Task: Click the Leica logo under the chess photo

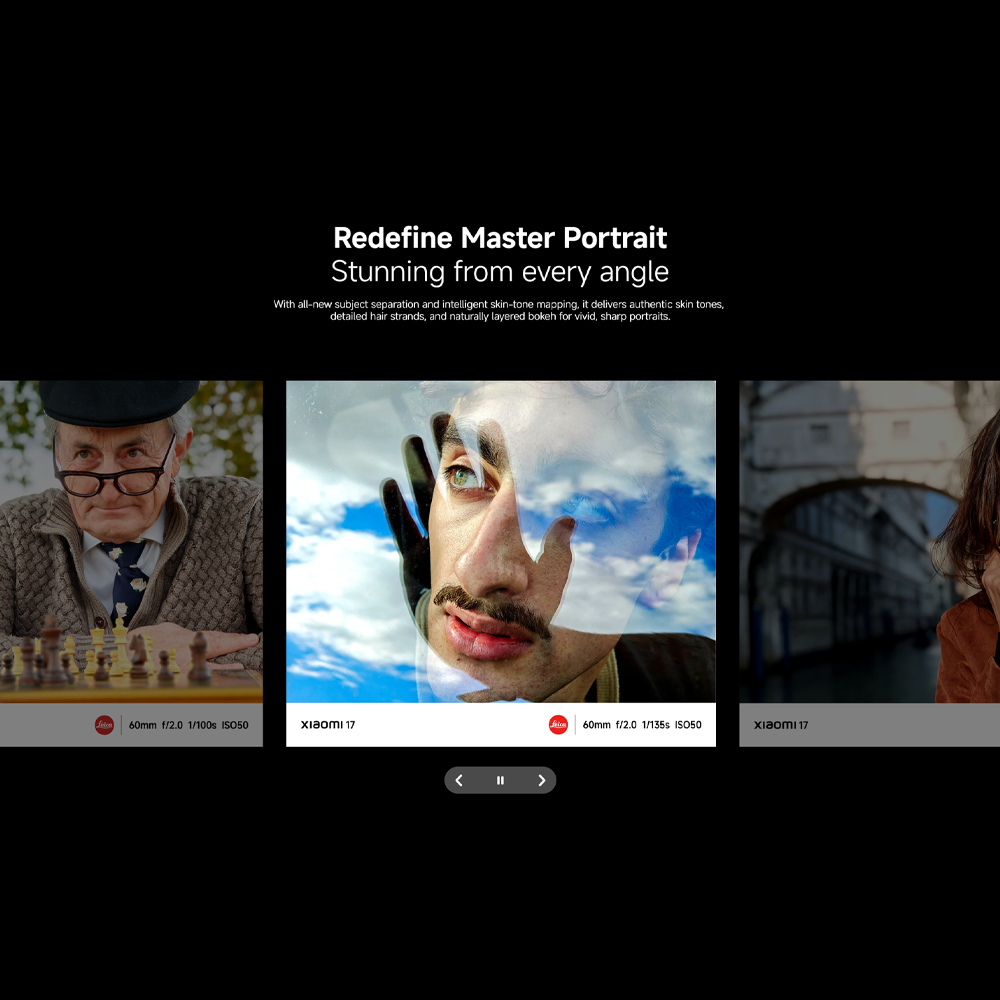Action: (x=104, y=725)
